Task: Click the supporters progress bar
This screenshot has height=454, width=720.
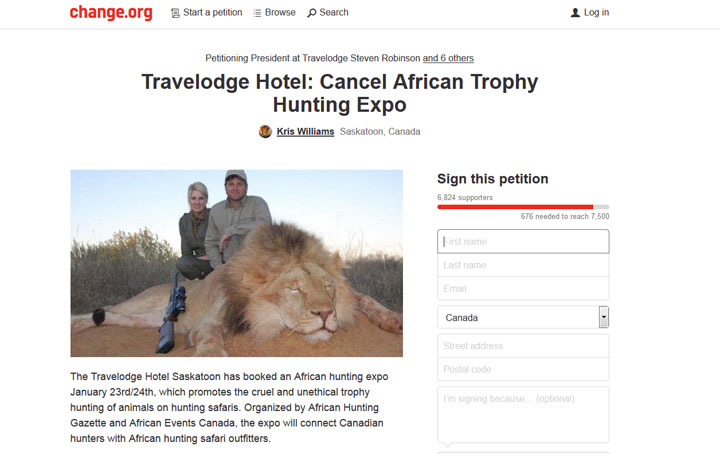Action: click(x=522, y=207)
